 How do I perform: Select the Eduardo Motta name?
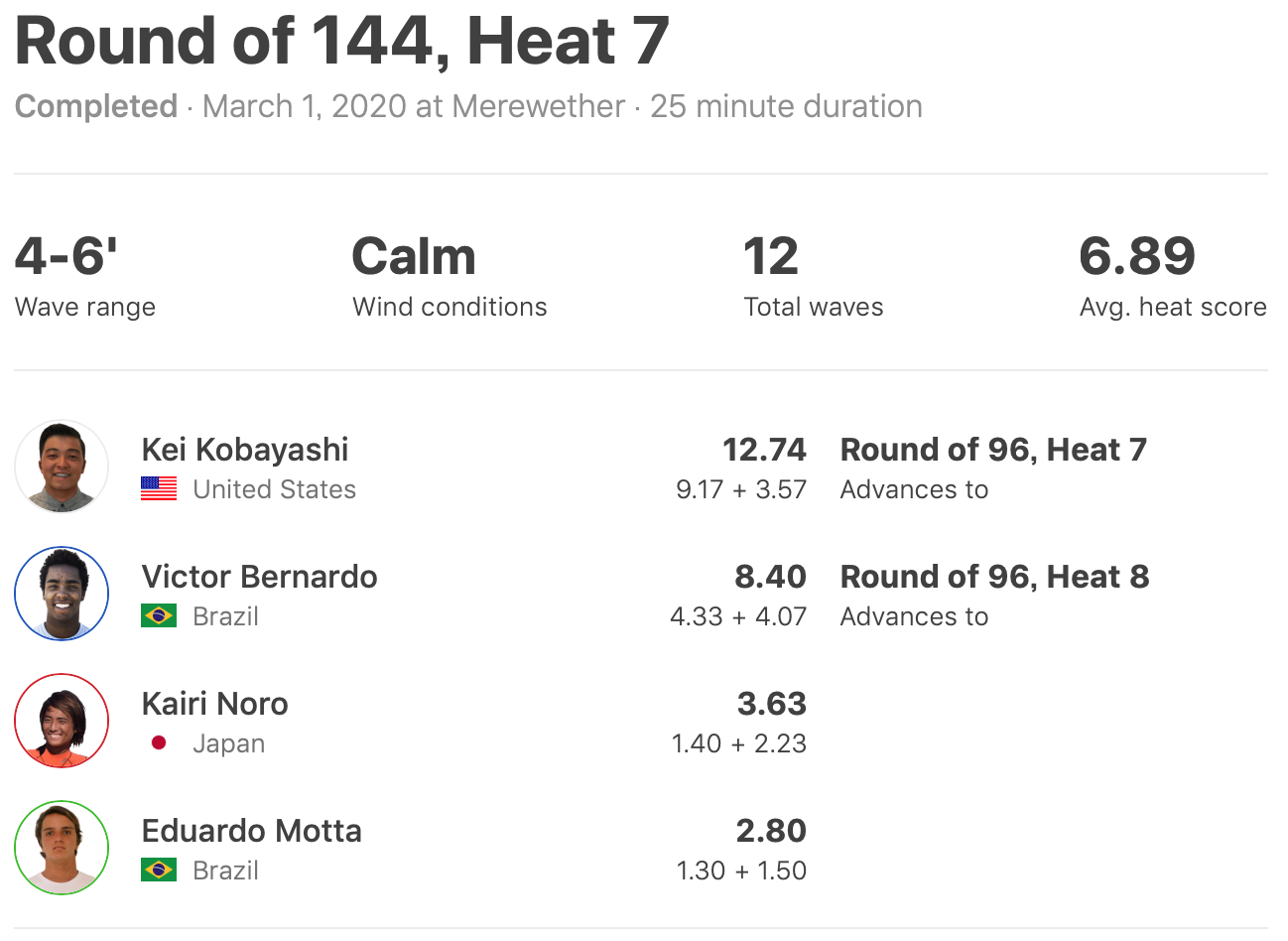point(251,831)
